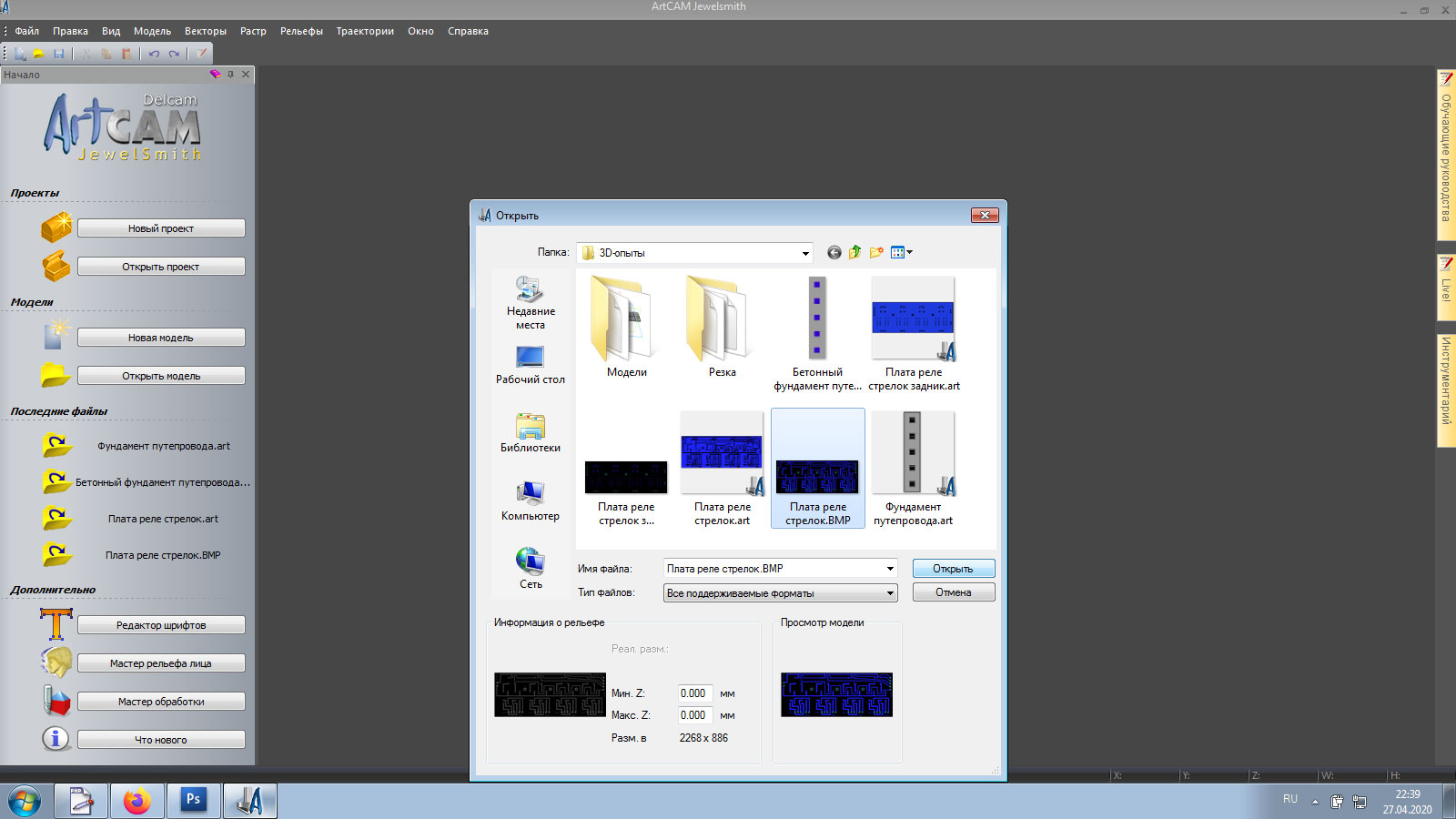Click the Redo arrow in toolbar

tap(174, 54)
